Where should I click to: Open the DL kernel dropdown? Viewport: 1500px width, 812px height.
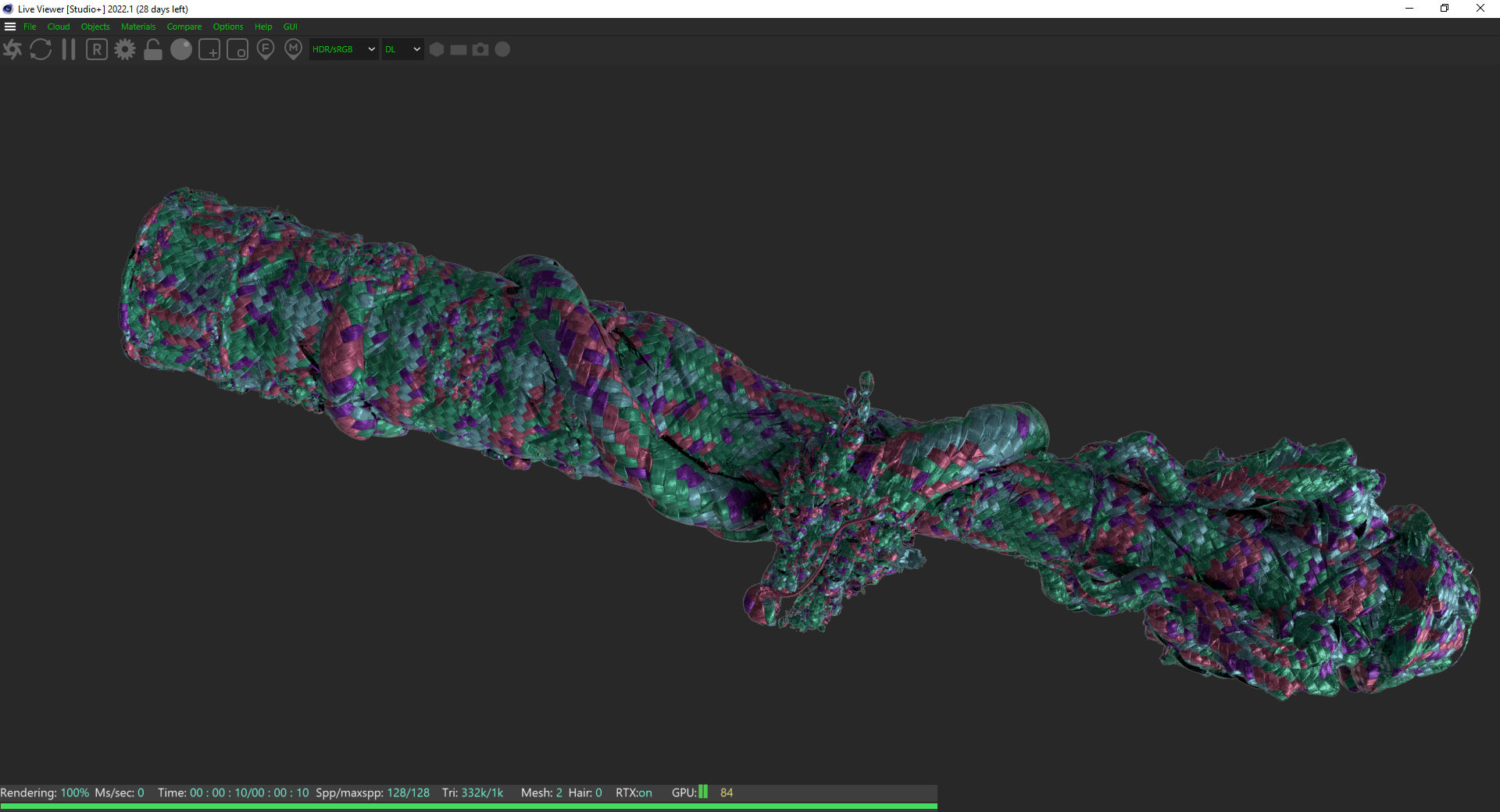click(402, 49)
